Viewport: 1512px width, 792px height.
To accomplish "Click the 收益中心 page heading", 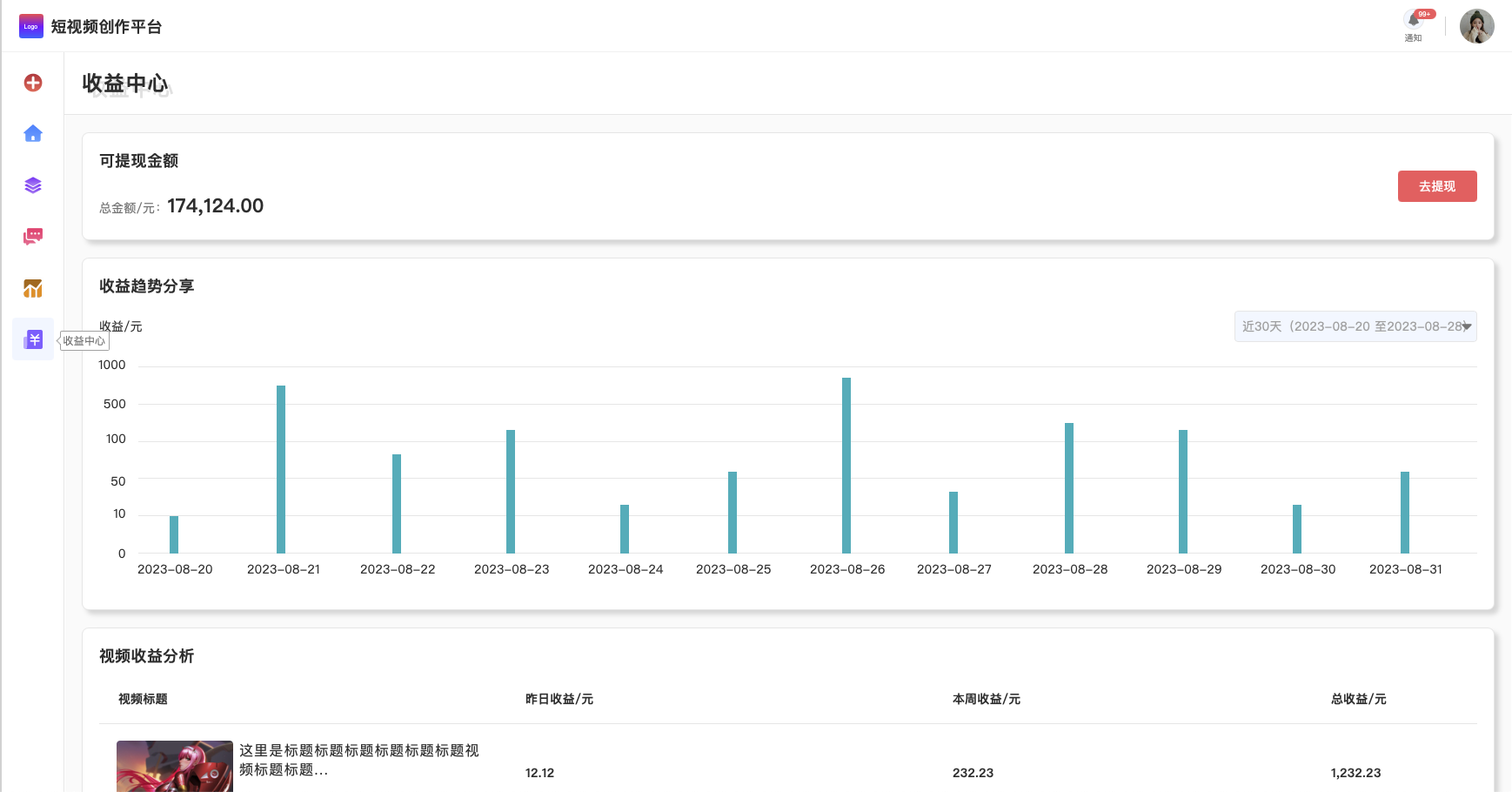I will pyautogui.click(x=125, y=84).
